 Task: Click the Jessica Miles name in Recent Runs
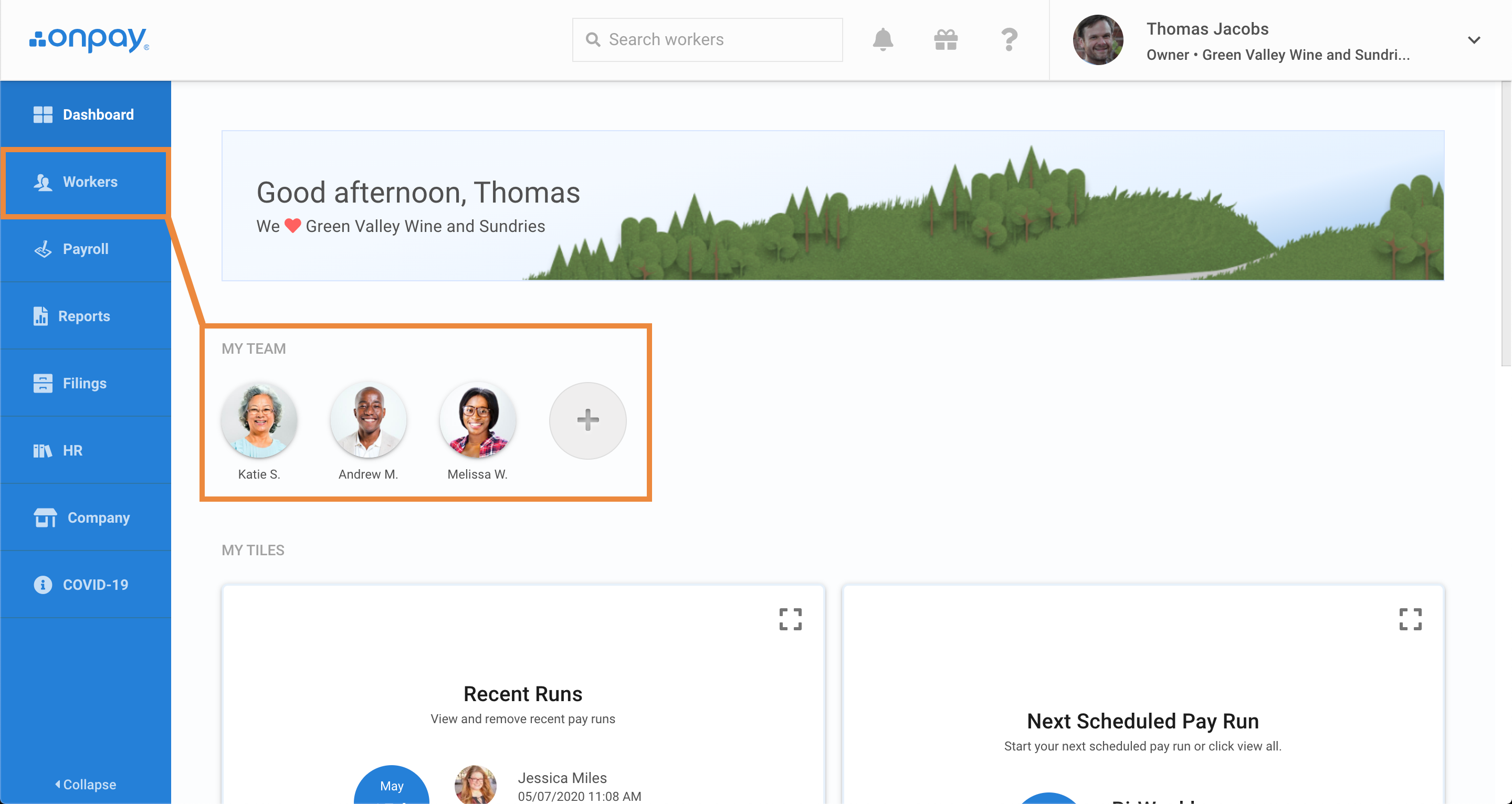[562, 778]
